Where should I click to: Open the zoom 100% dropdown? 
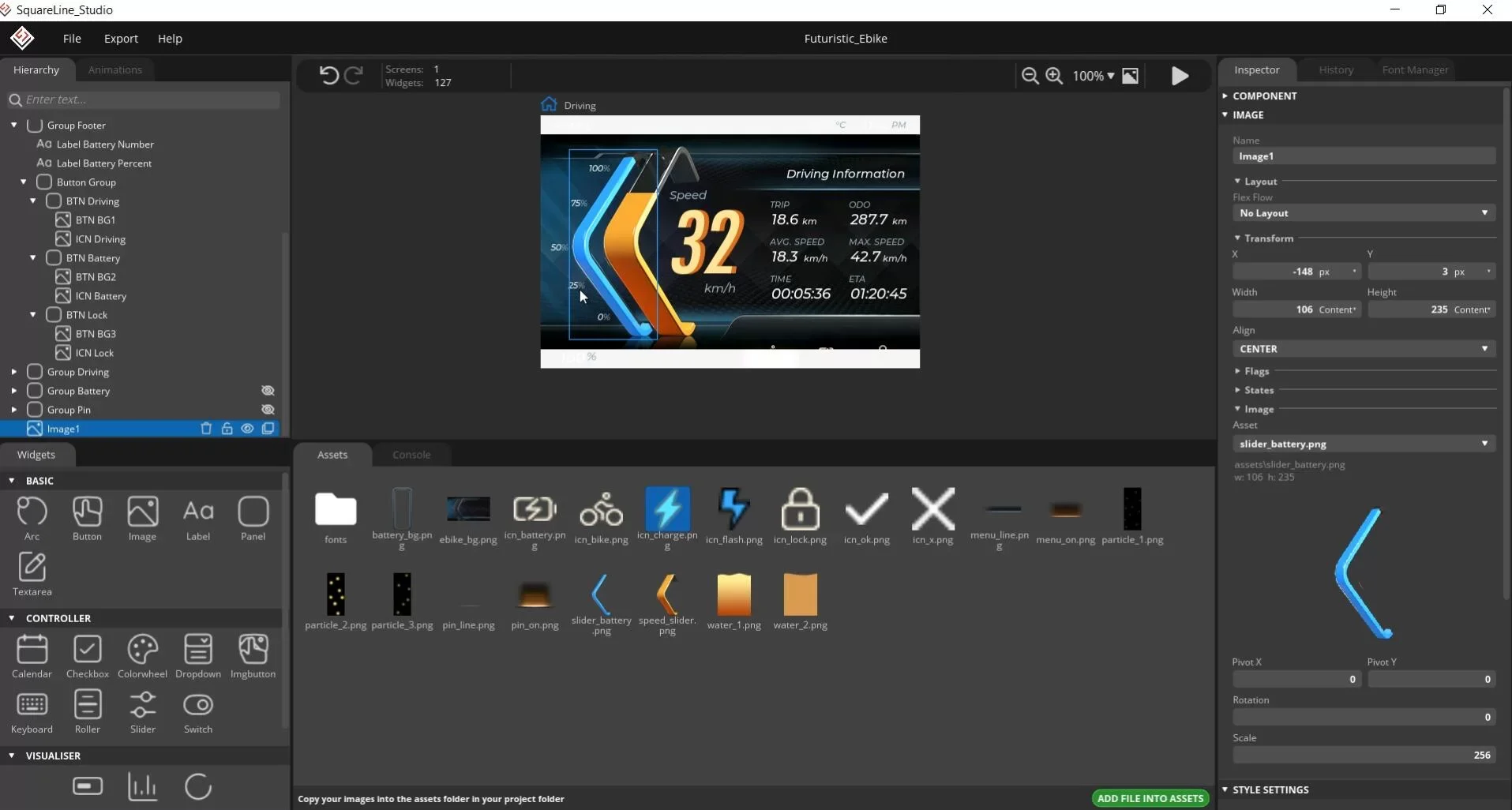1094,76
